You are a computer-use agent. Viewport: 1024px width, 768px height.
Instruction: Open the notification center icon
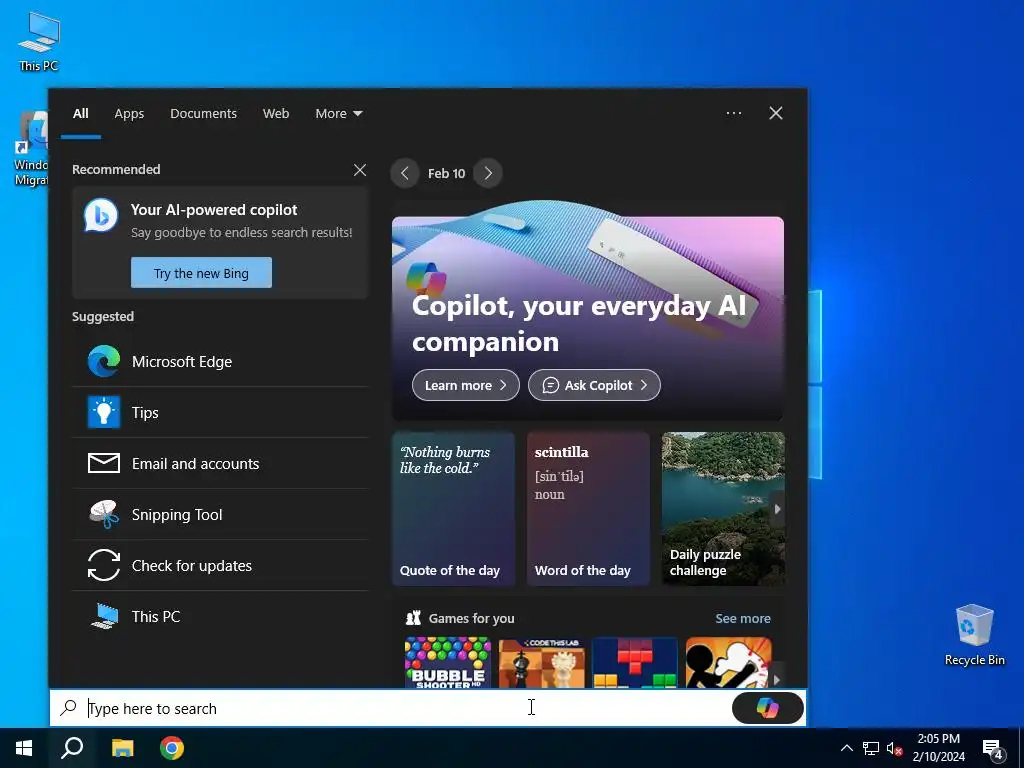click(993, 748)
